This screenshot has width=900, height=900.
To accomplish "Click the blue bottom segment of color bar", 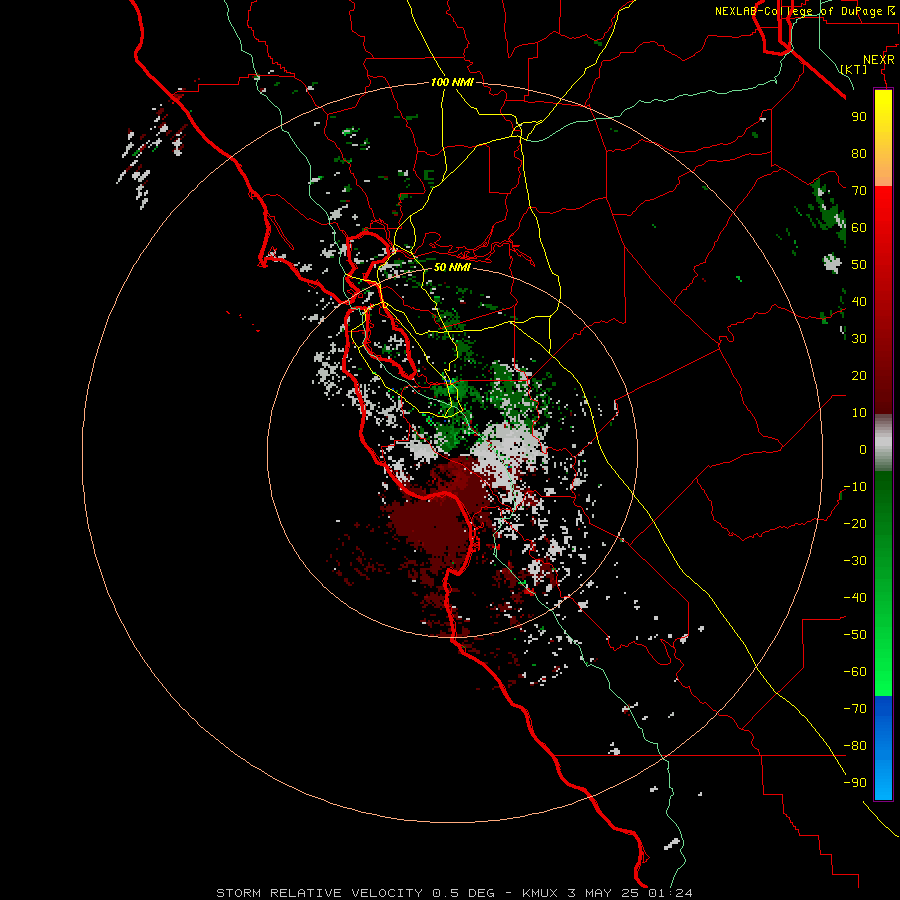I will pos(883,747).
